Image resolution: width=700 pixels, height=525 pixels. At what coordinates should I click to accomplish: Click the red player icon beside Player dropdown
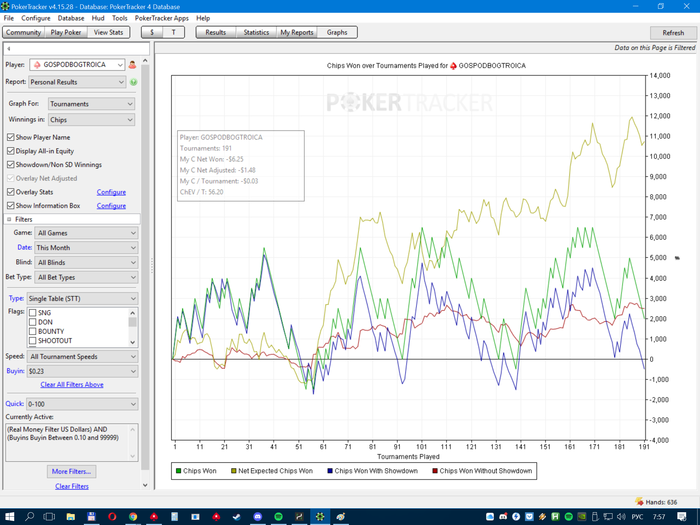click(133, 65)
